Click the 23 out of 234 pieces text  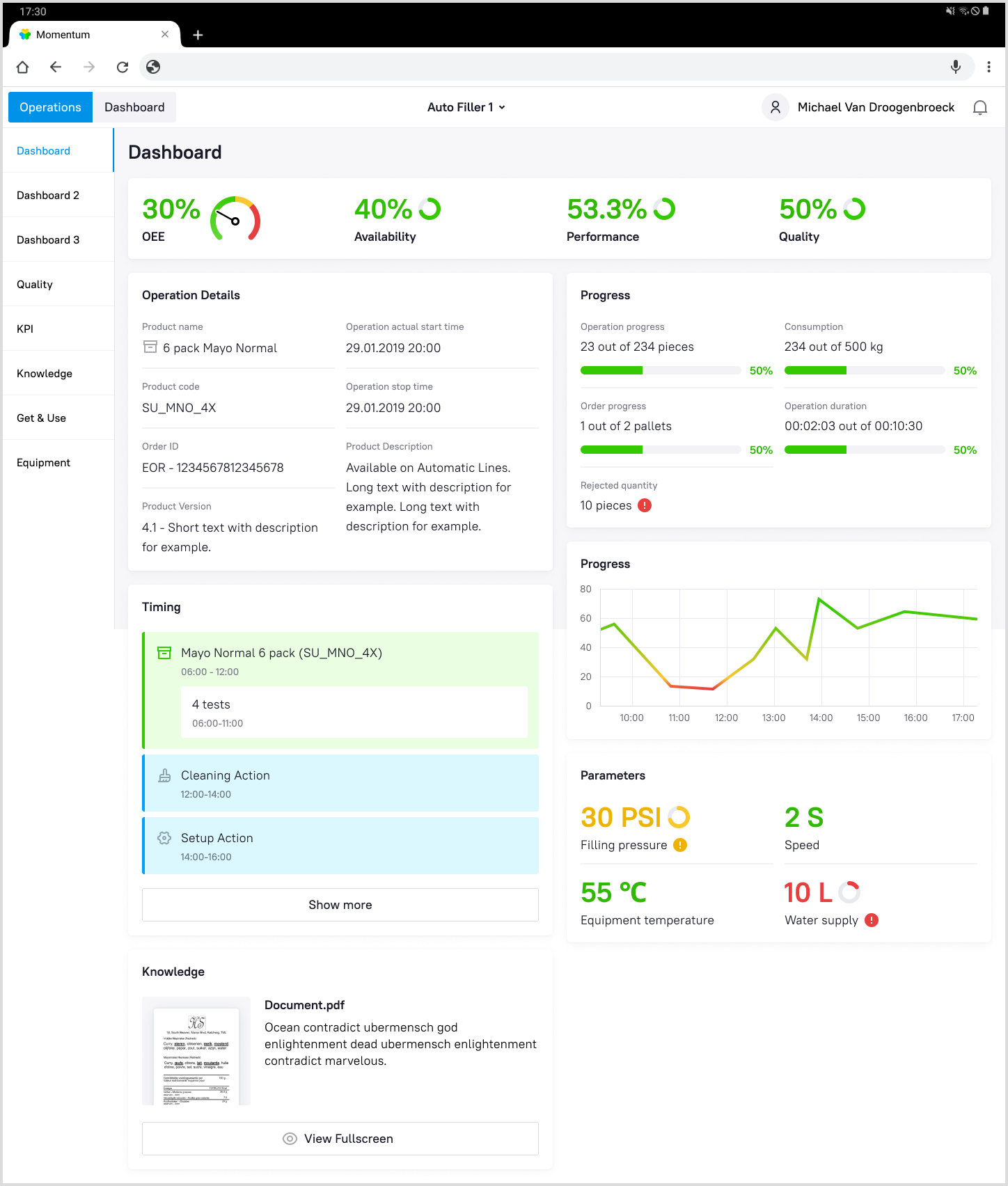coord(637,347)
